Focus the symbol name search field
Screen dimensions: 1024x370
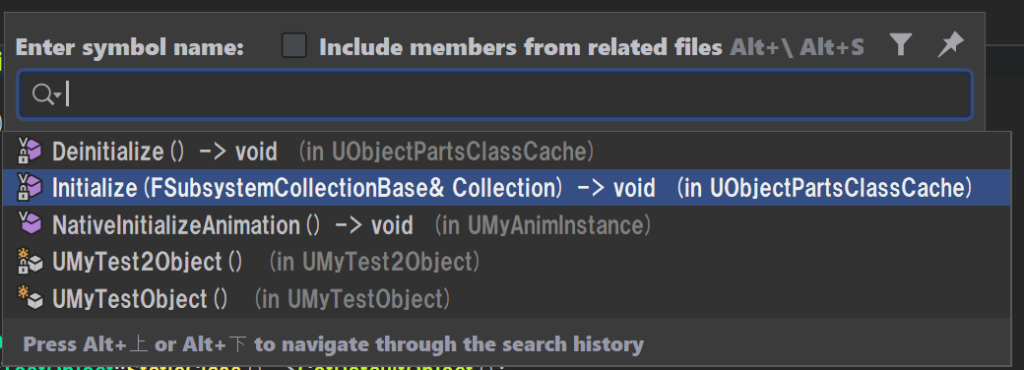point(495,95)
